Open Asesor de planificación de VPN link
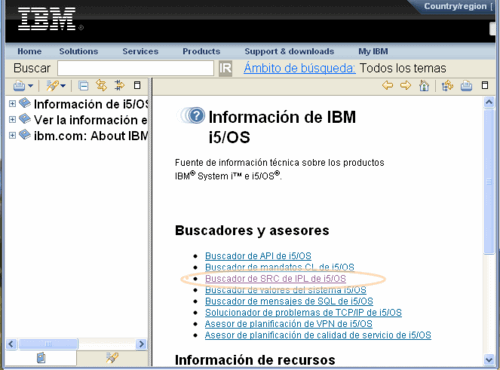Image resolution: width=500 pixels, height=370 pixels. [x=289, y=324]
